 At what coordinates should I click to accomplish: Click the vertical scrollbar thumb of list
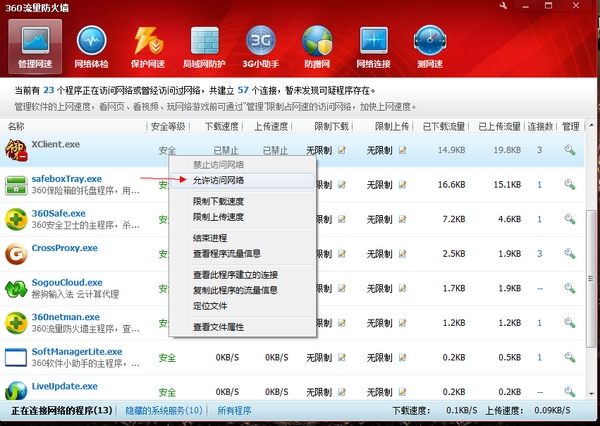click(x=591, y=278)
